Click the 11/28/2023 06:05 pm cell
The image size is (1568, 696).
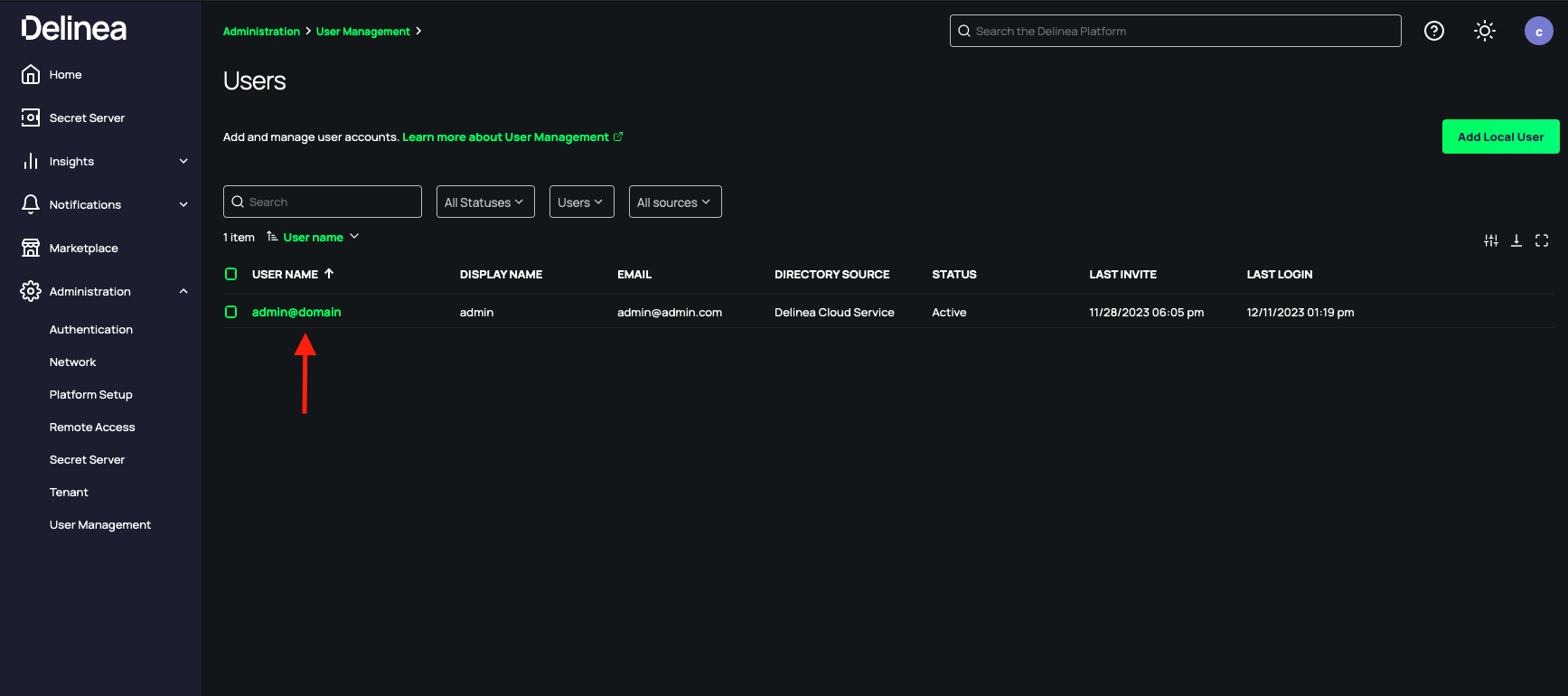click(x=1146, y=312)
